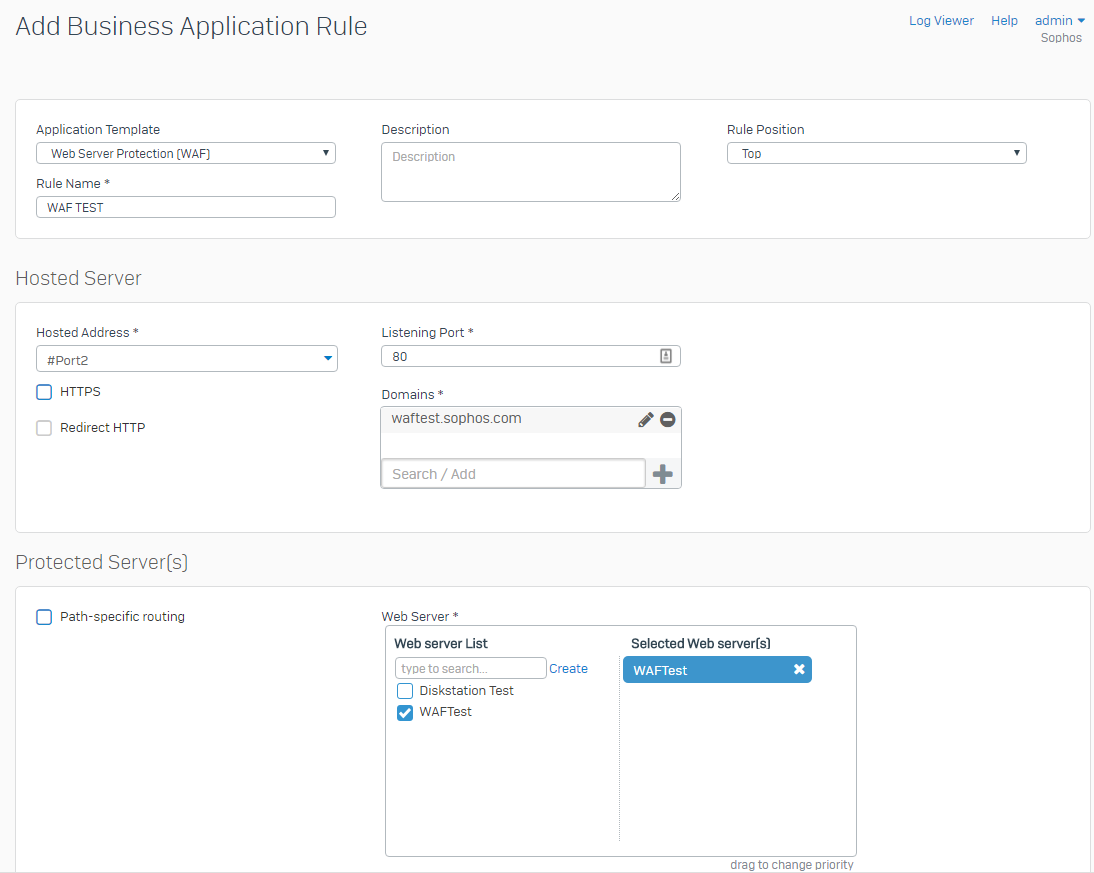Click the web server search box
This screenshot has height=873, width=1094.
(x=470, y=668)
